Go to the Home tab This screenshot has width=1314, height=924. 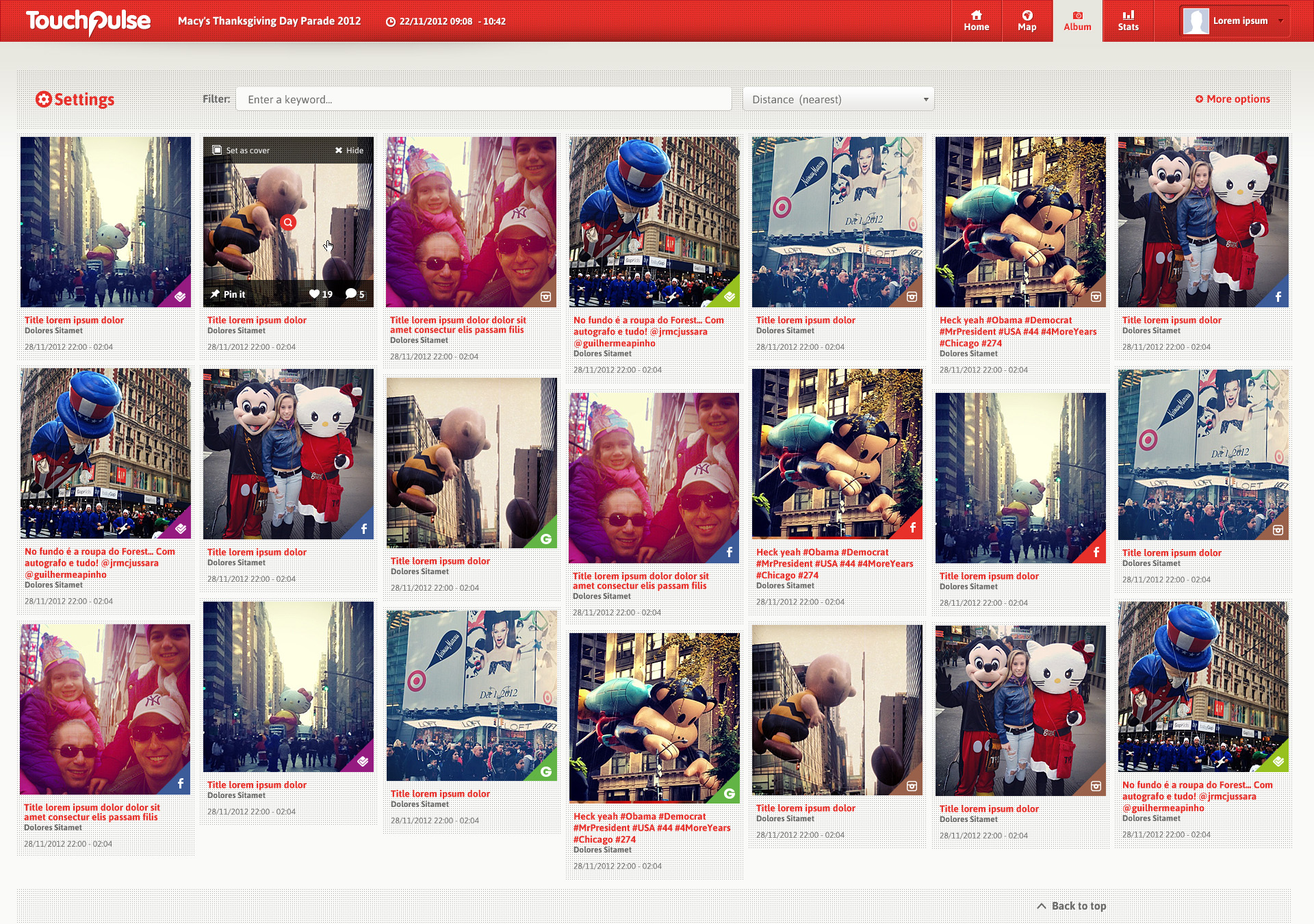click(977, 21)
